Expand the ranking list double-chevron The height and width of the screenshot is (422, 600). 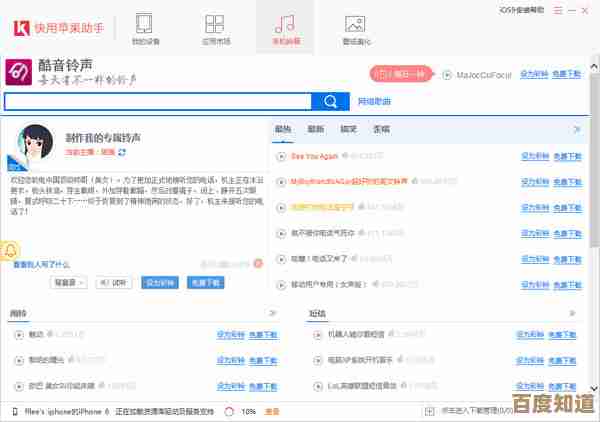(576, 129)
